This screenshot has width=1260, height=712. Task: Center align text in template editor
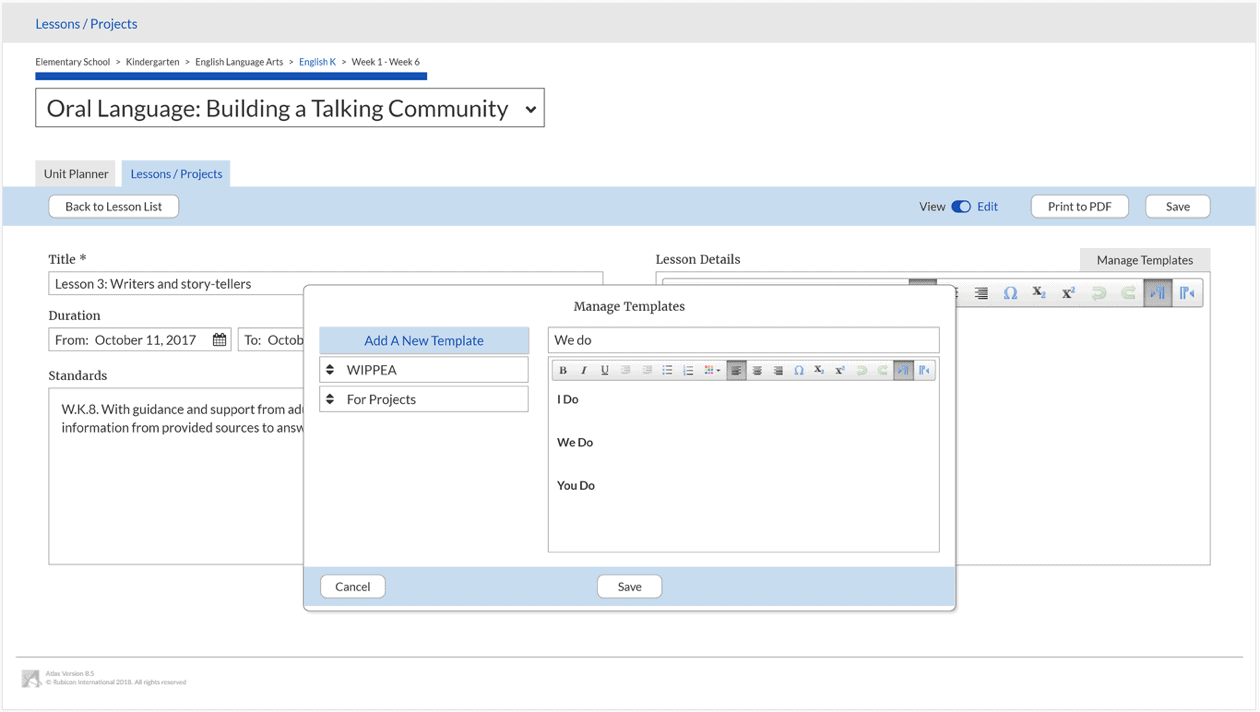point(757,370)
